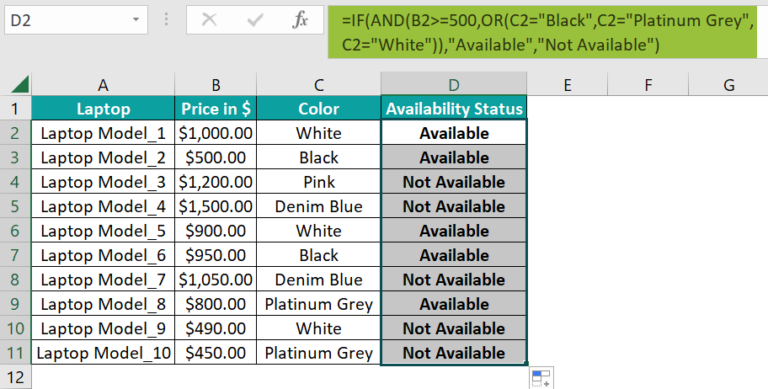The width and height of the screenshot is (768, 389).
Task: Click cell Laptop Model_6
Action: (x=103, y=255)
